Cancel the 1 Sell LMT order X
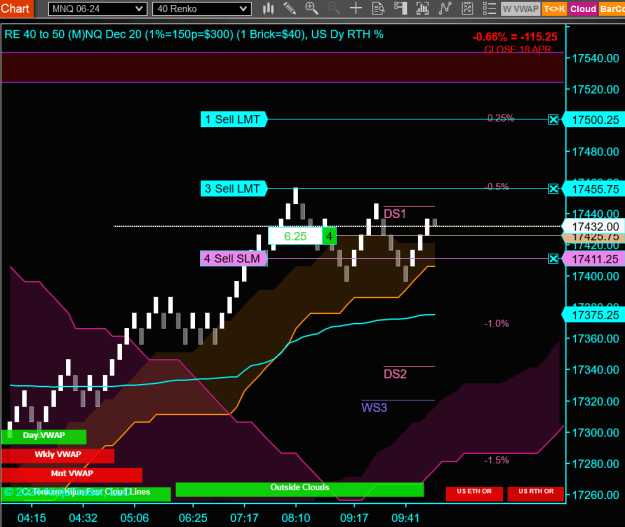This screenshot has width=625, height=527. pos(553,120)
